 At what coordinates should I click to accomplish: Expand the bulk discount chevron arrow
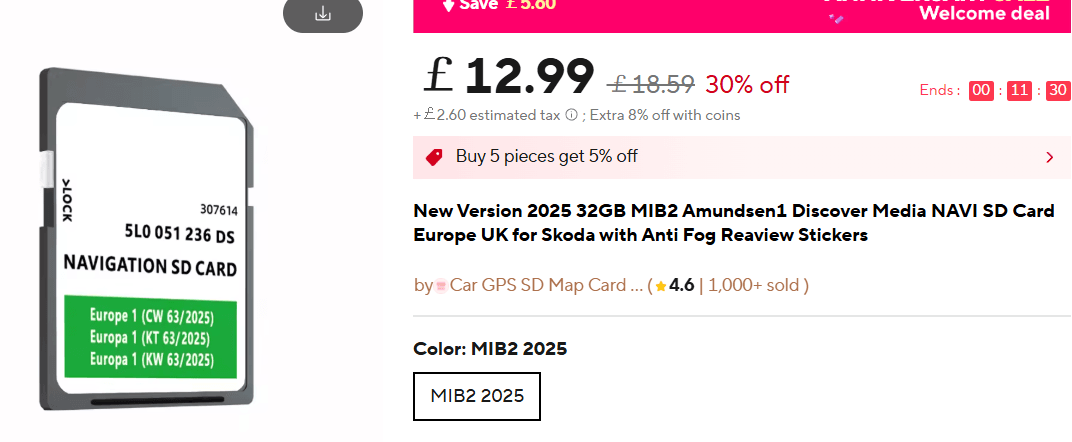click(x=1049, y=157)
